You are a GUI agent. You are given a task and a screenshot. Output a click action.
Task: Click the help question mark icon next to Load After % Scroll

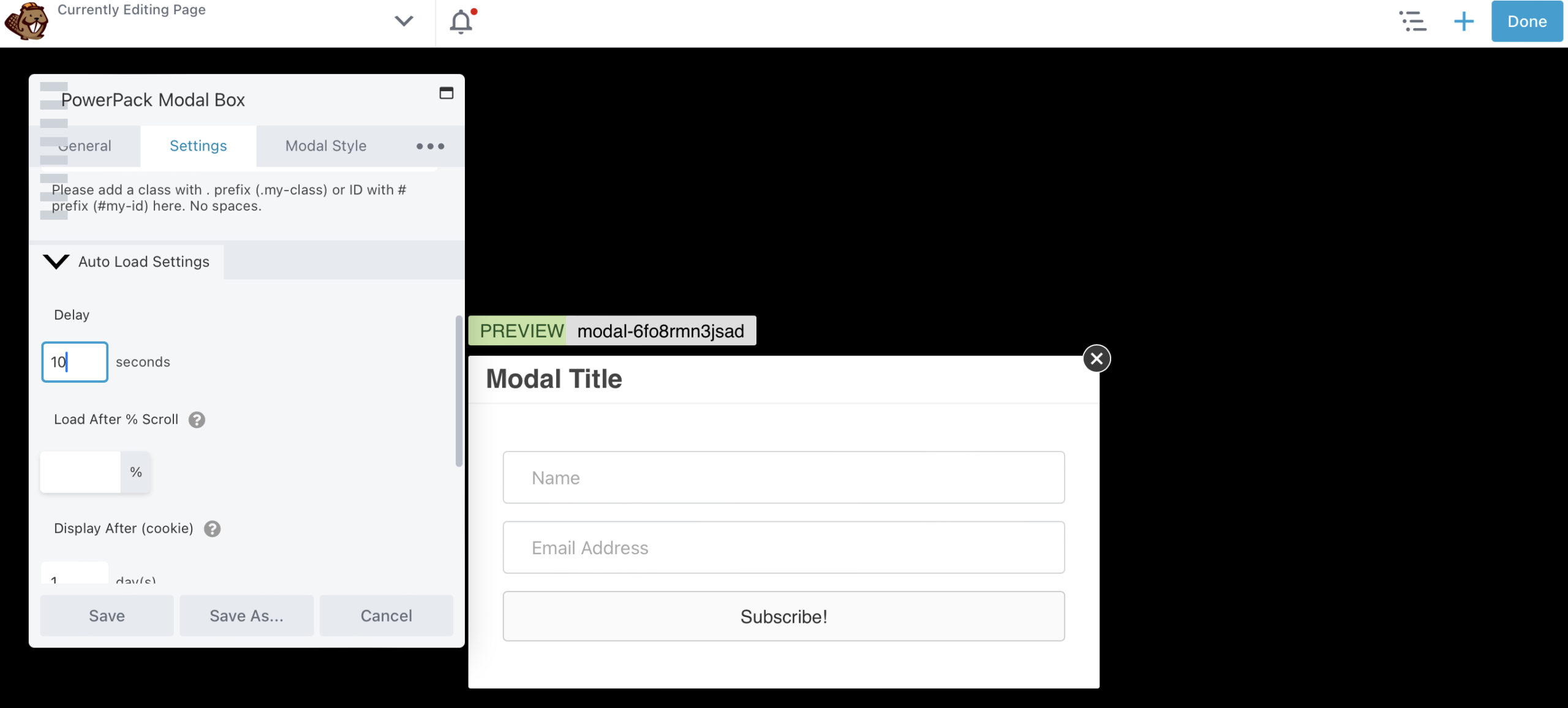[197, 419]
